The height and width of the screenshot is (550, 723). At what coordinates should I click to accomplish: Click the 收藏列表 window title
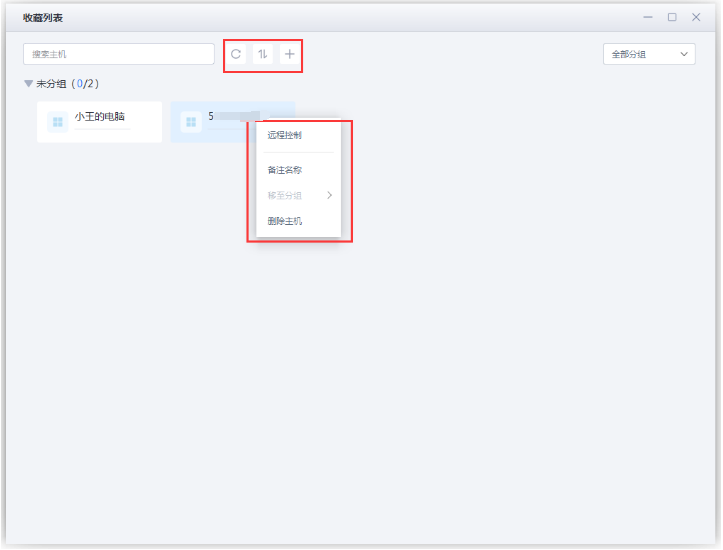coord(43,18)
